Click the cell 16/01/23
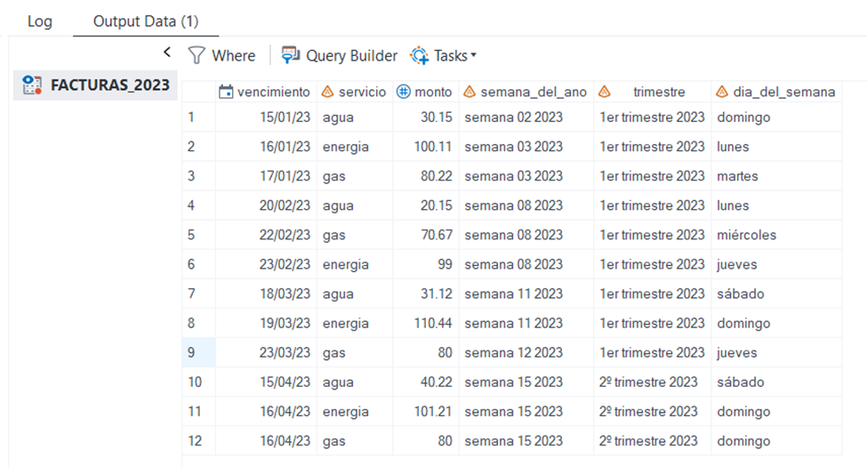 coord(266,146)
